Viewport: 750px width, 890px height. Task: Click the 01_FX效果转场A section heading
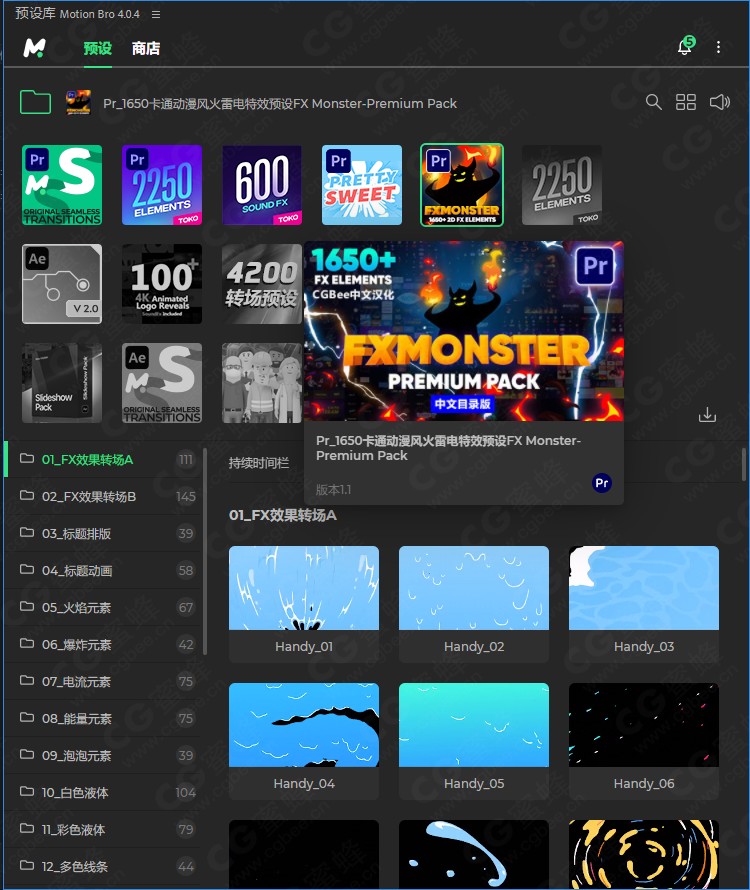[283, 515]
